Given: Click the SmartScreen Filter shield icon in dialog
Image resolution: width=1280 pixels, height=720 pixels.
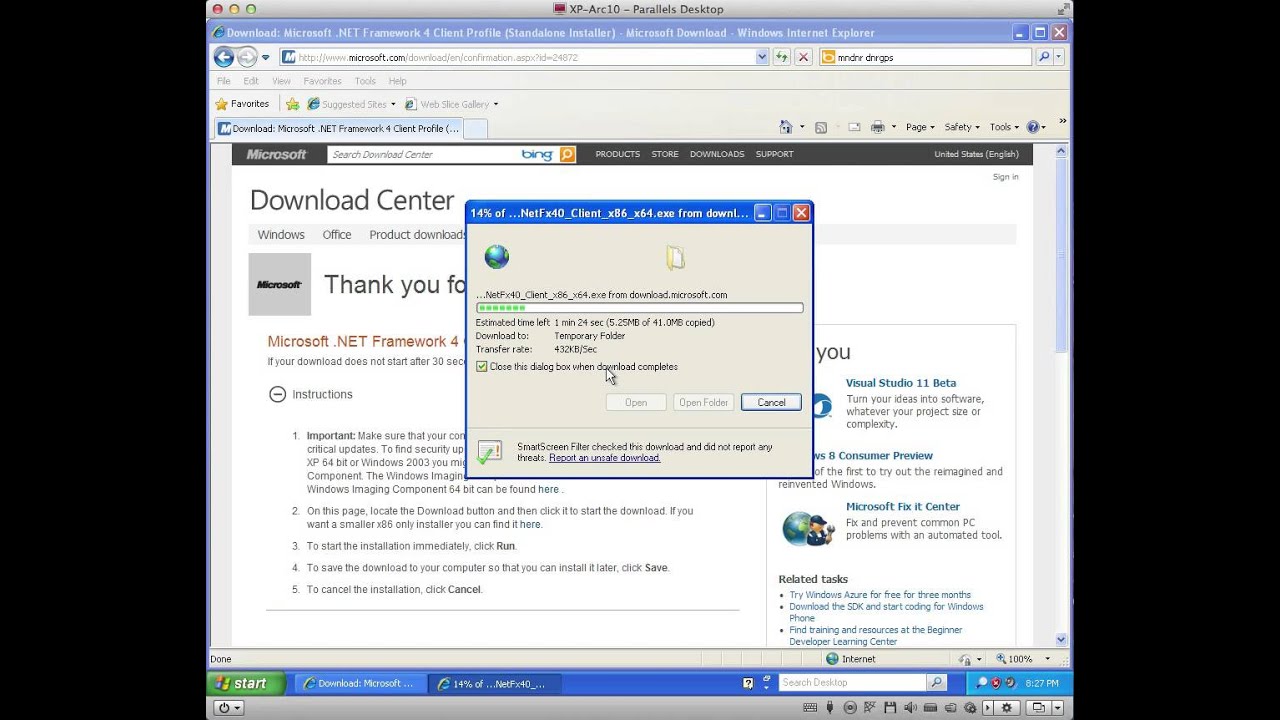Looking at the screenshot, I should [490, 452].
